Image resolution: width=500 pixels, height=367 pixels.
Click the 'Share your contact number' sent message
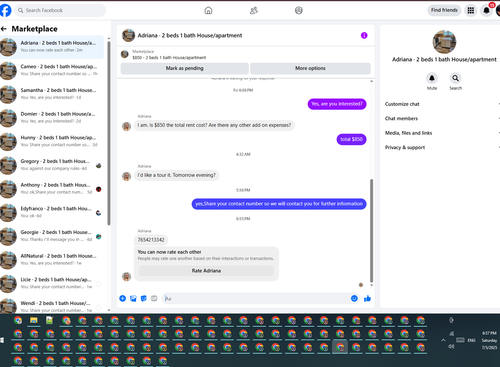point(279,204)
